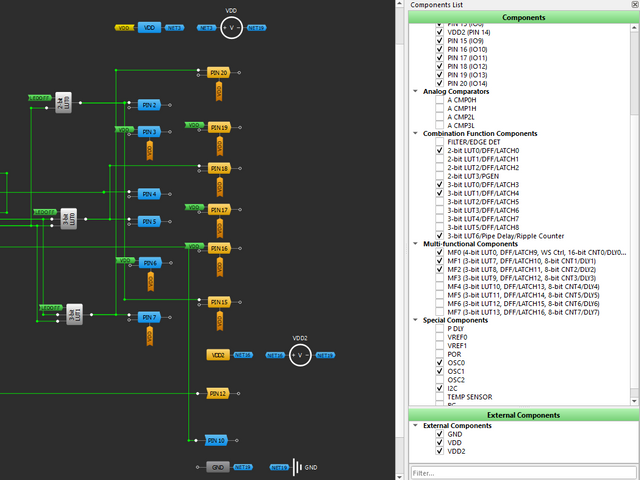The image size is (640, 480).
Task: Toggle the I2C component checkbox
Action: pyautogui.click(x=440, y=388)
